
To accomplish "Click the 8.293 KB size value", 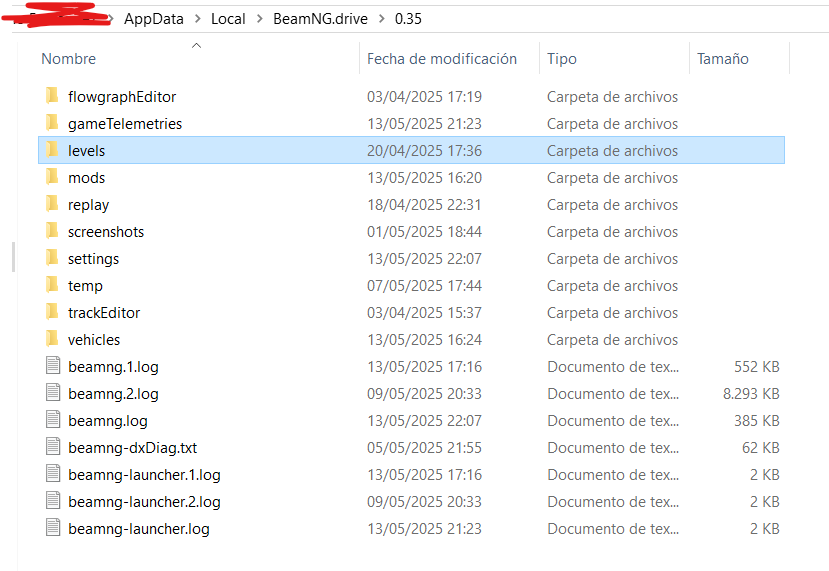I will click(x=751, y=393).
